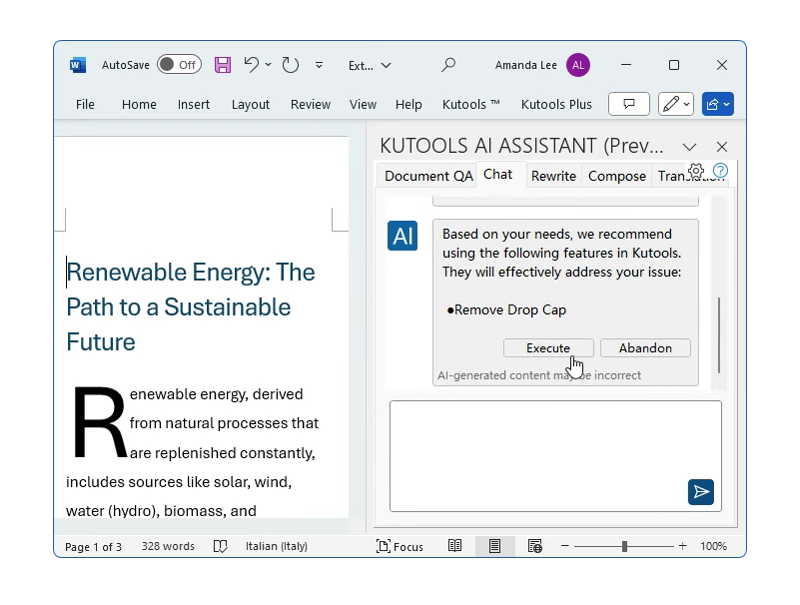
Task: Switch to the Rewrite tab
Action: pos(553,176)
